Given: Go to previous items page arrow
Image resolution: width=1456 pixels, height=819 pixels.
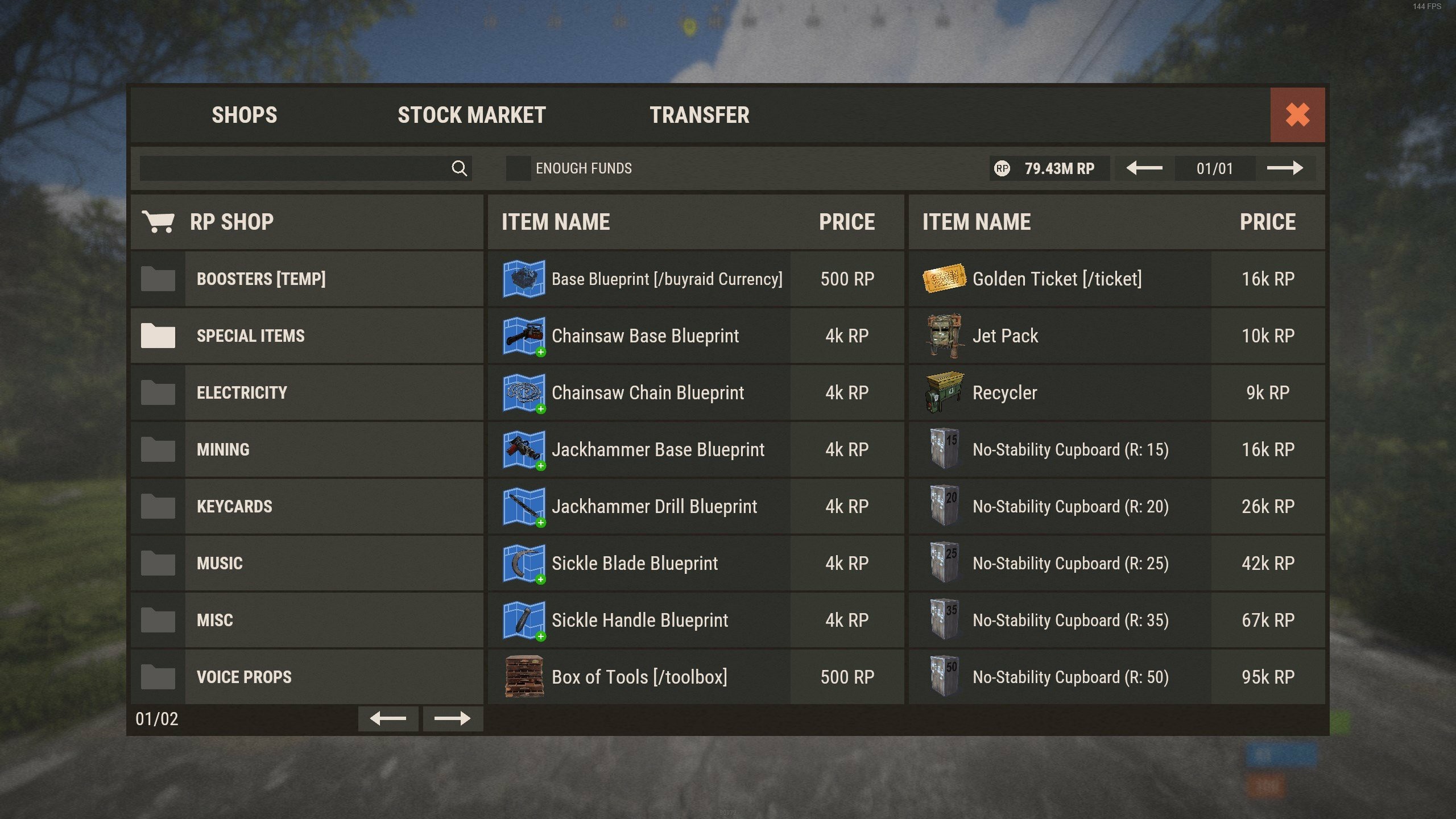Looking at the screenshot, I should tap(1144, 168).
